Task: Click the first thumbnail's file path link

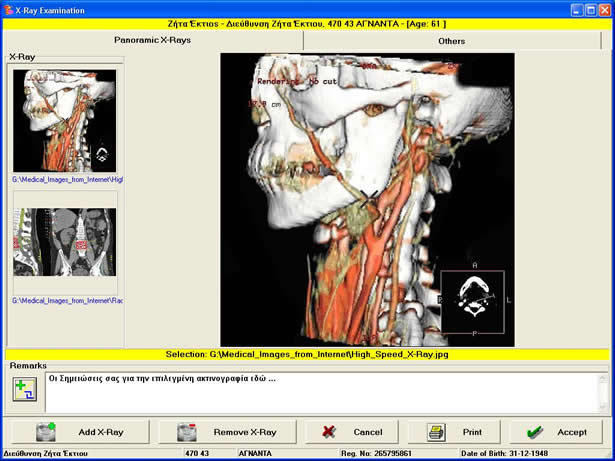Action: [x=67, y=180]
